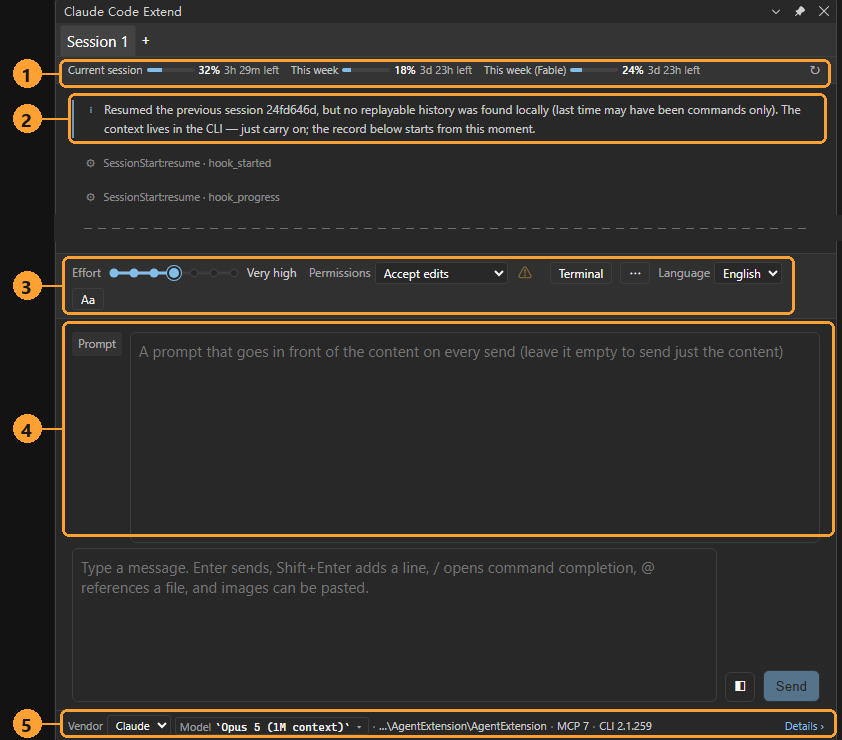The image size is (842, 740).
Task: Set Effort slider to the fifth stop
Action: [x=194, y=273]
